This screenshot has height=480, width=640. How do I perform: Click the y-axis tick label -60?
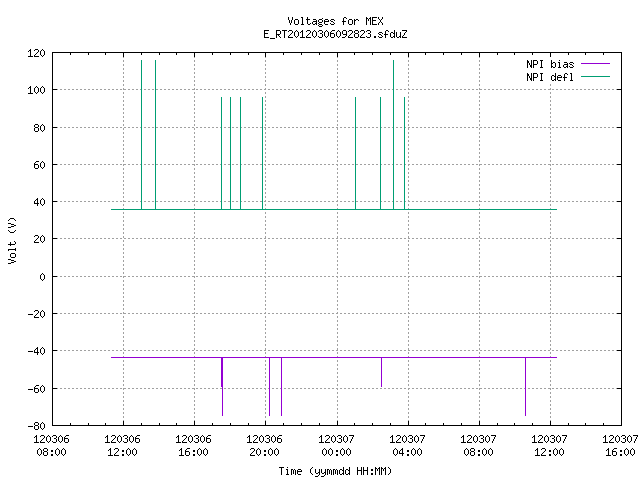(36, 389)
